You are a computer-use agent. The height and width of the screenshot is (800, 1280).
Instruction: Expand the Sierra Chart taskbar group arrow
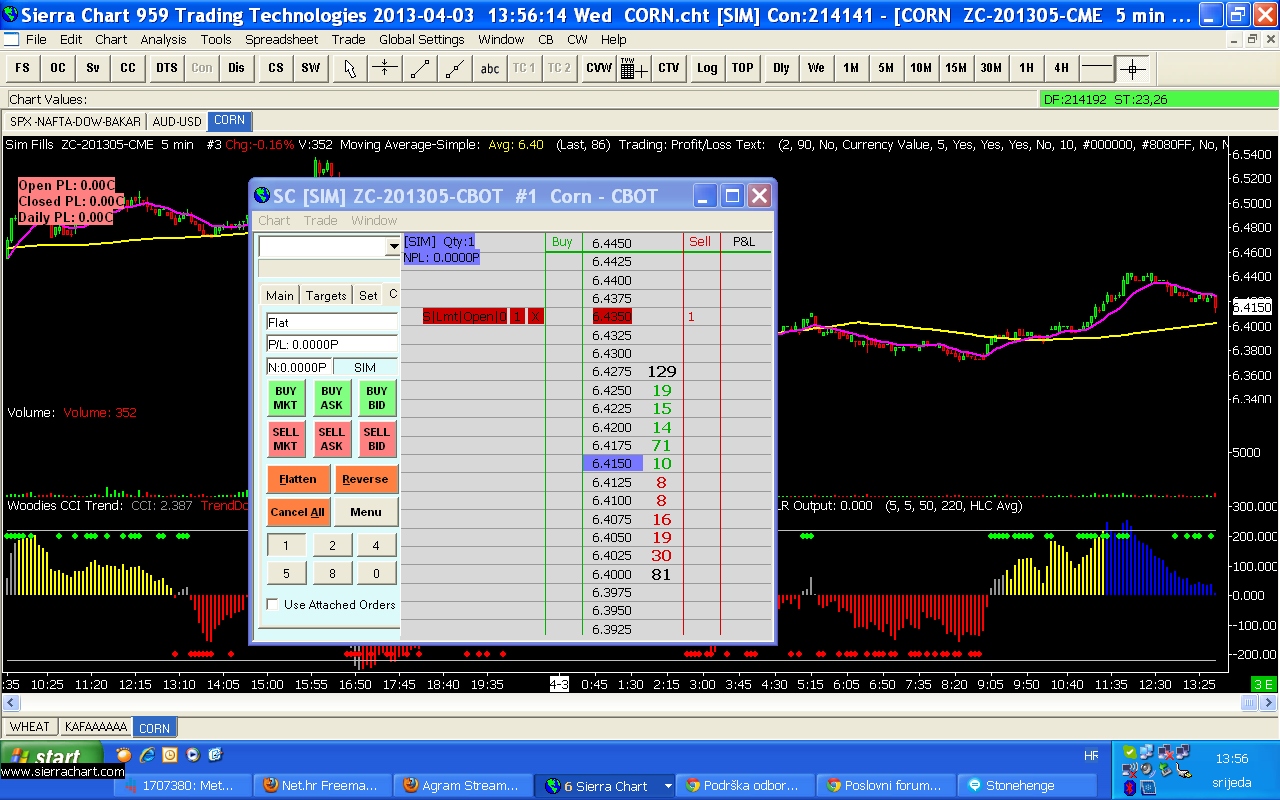point(668,786)
